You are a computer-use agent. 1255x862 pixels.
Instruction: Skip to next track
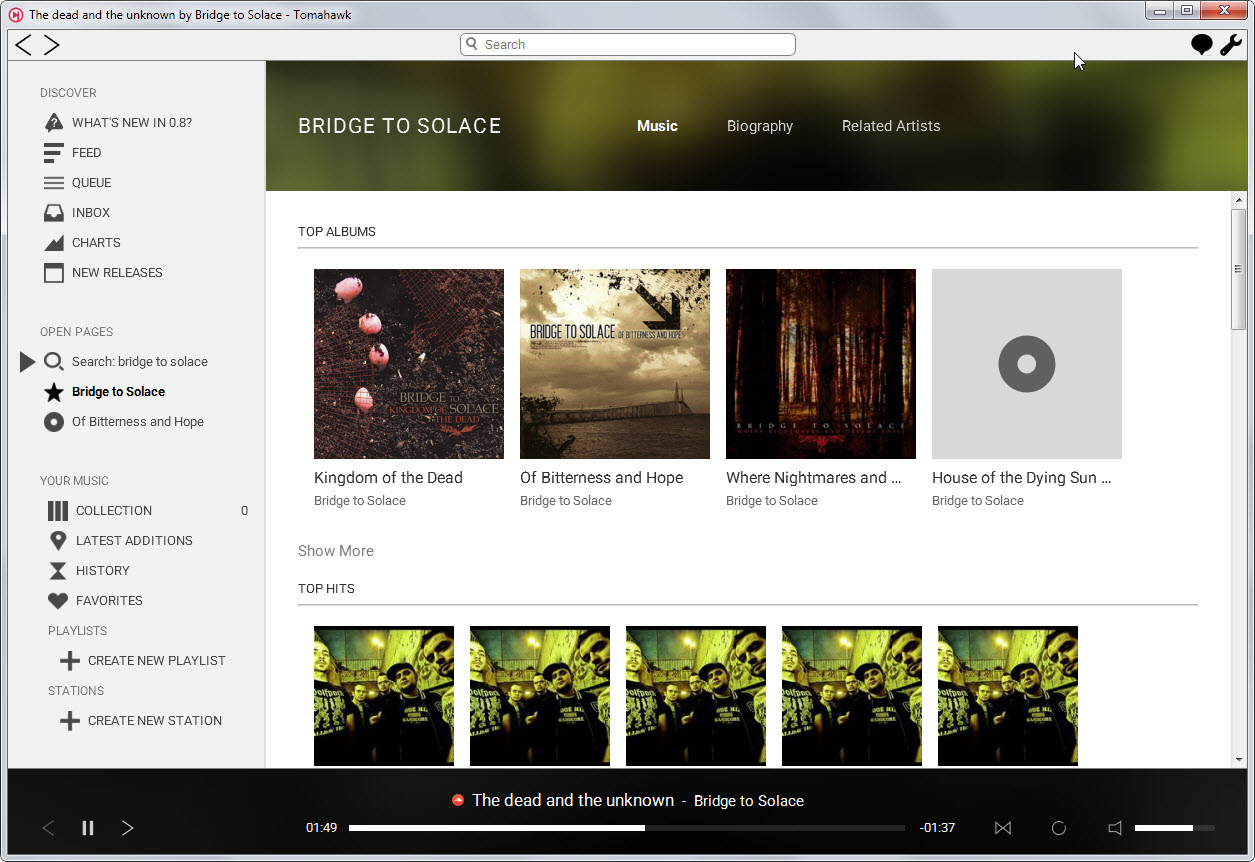tap(127, 828)
